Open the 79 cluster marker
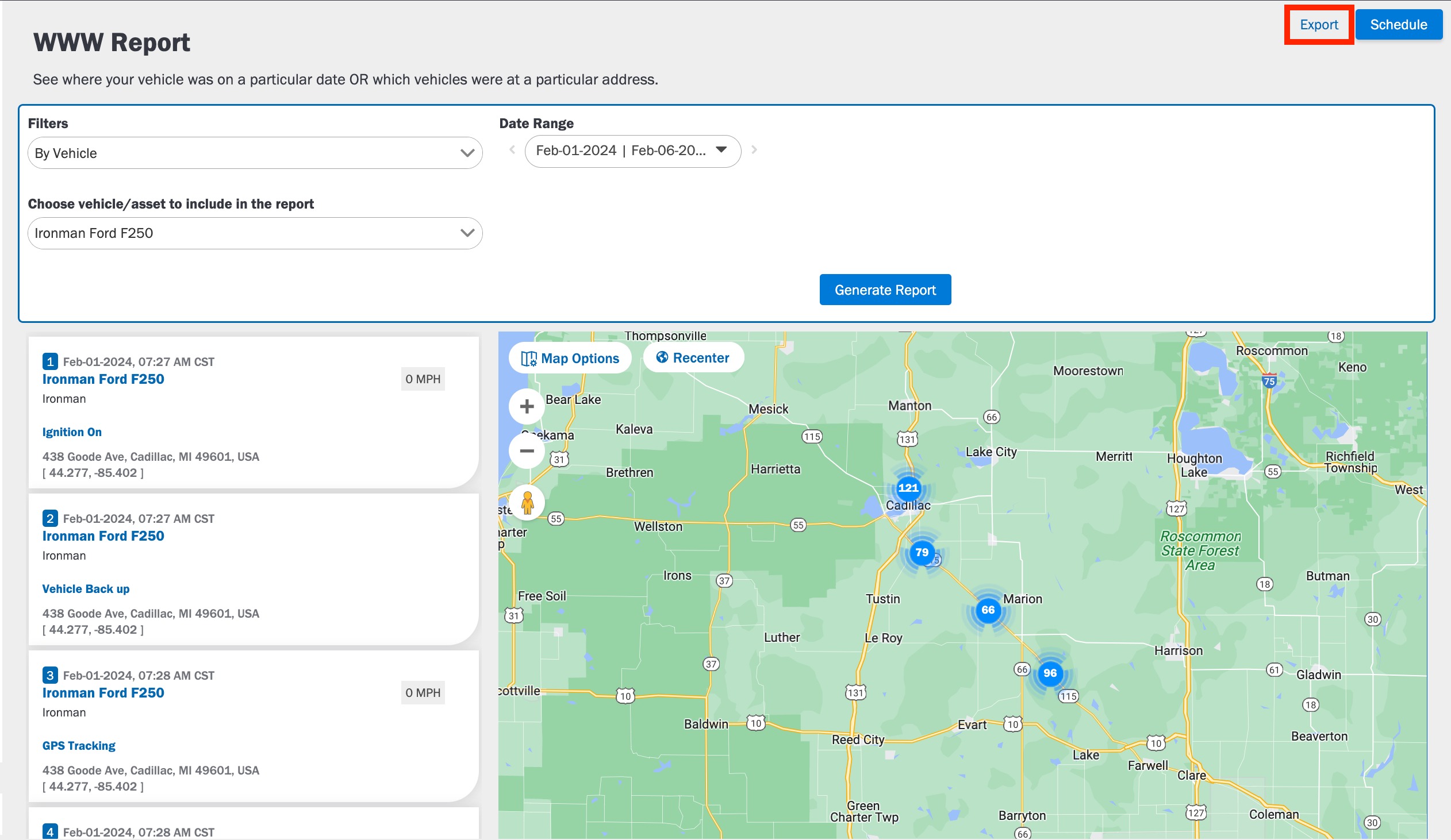 922,552
